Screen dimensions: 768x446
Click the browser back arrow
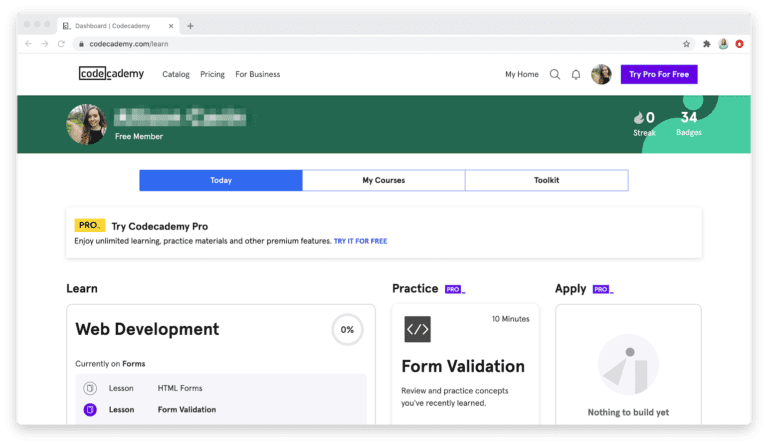(28, 44)
